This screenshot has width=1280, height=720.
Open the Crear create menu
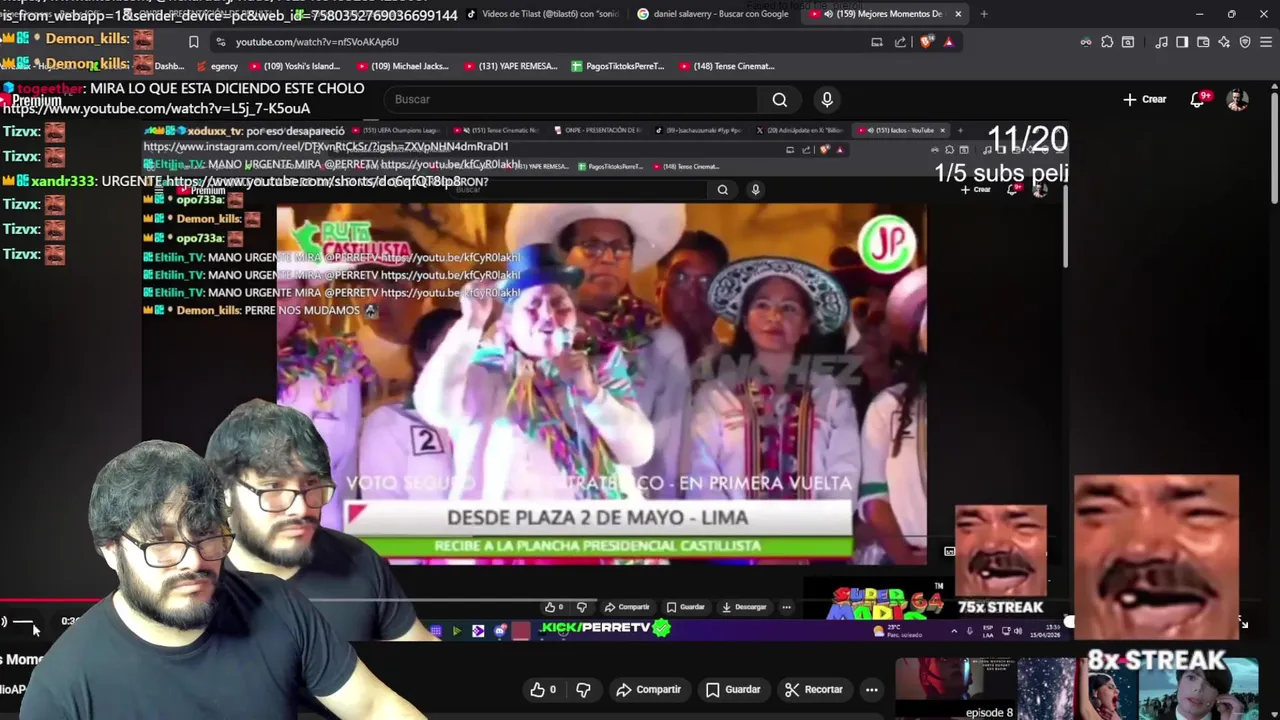1145,99
